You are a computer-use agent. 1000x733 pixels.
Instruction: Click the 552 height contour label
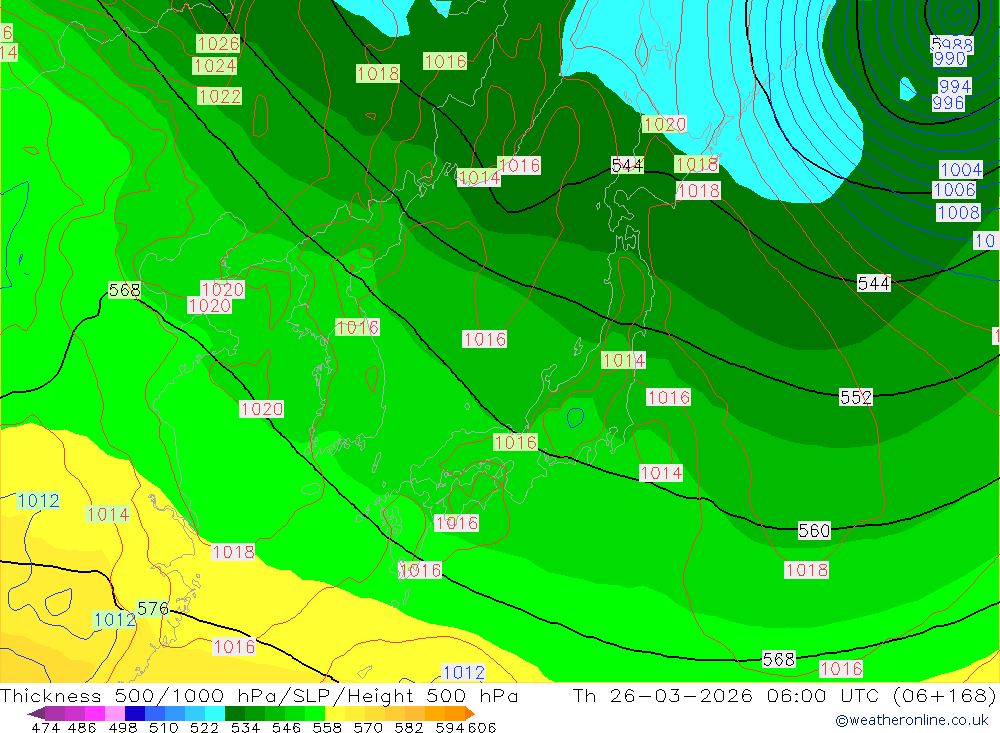coord(856,397)
